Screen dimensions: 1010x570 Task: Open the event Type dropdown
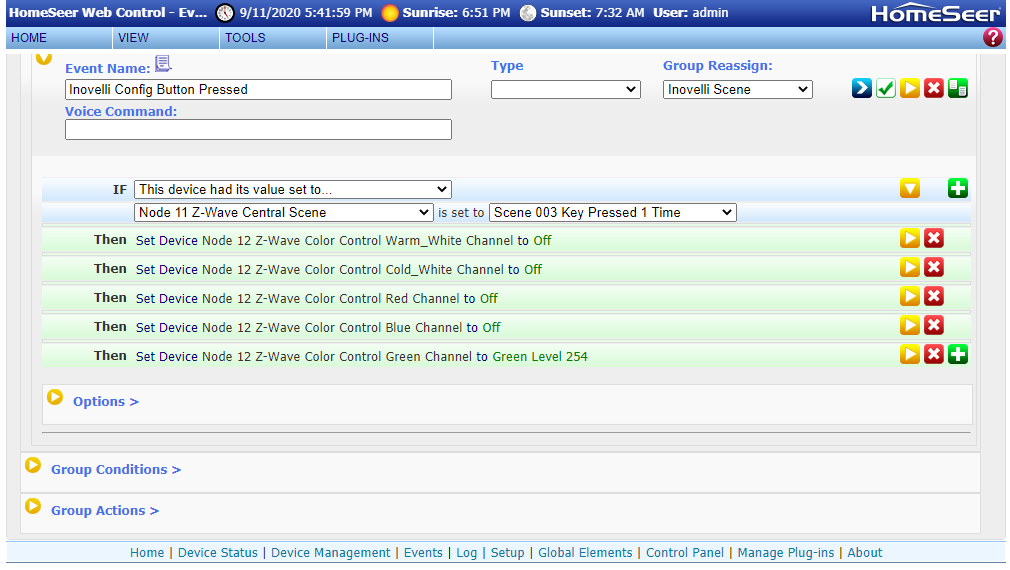point(566,90)
